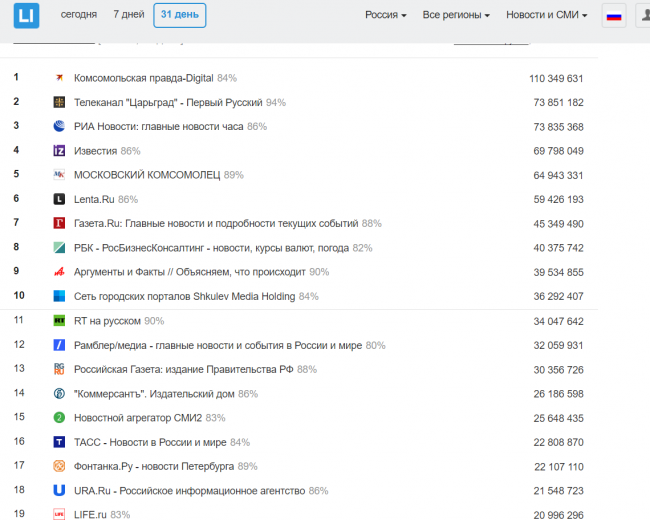This screenshot has height=520, width=650.
Task: Open the Россия country dropdown
Action: 386,15
